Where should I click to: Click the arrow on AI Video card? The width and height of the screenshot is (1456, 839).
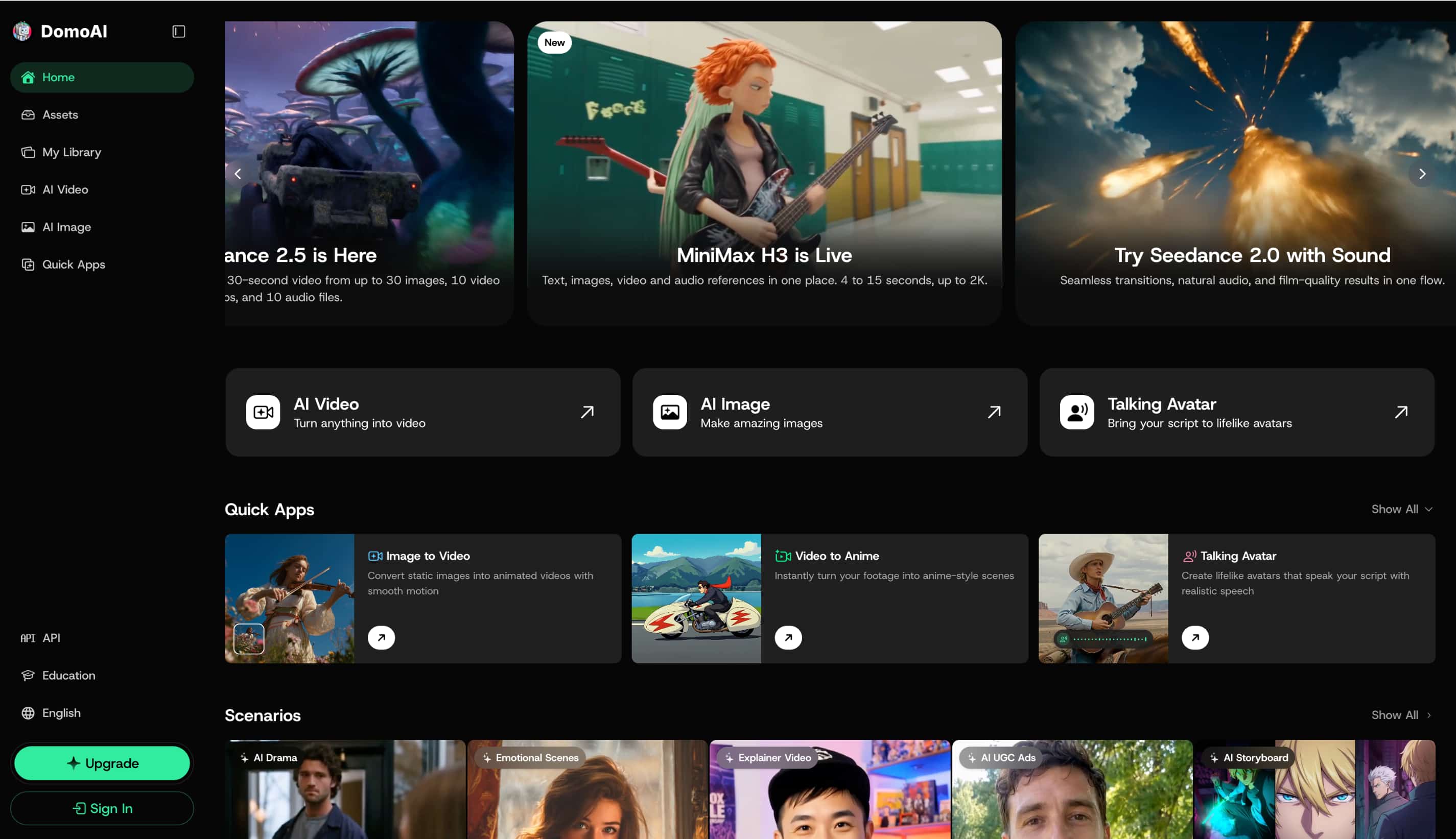coord(588,412)
